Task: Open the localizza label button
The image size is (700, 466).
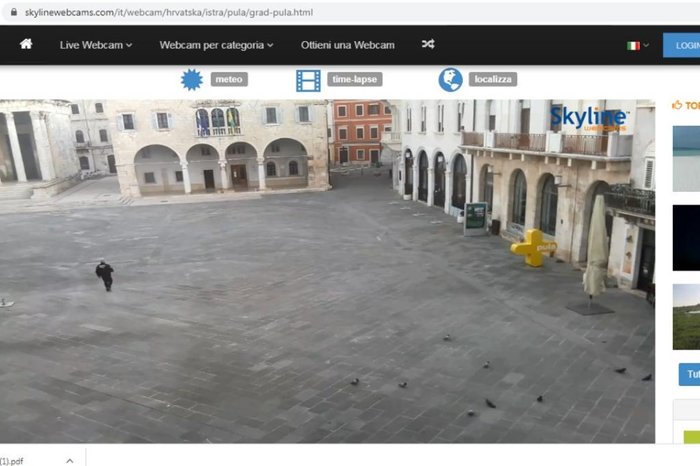Action: (493, 79)
